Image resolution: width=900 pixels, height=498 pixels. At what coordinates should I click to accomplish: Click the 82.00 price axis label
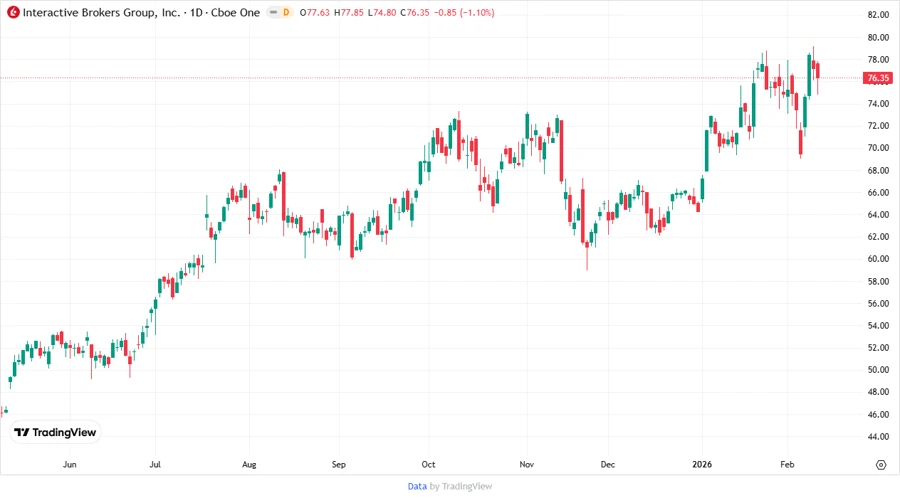coord(878,15)
